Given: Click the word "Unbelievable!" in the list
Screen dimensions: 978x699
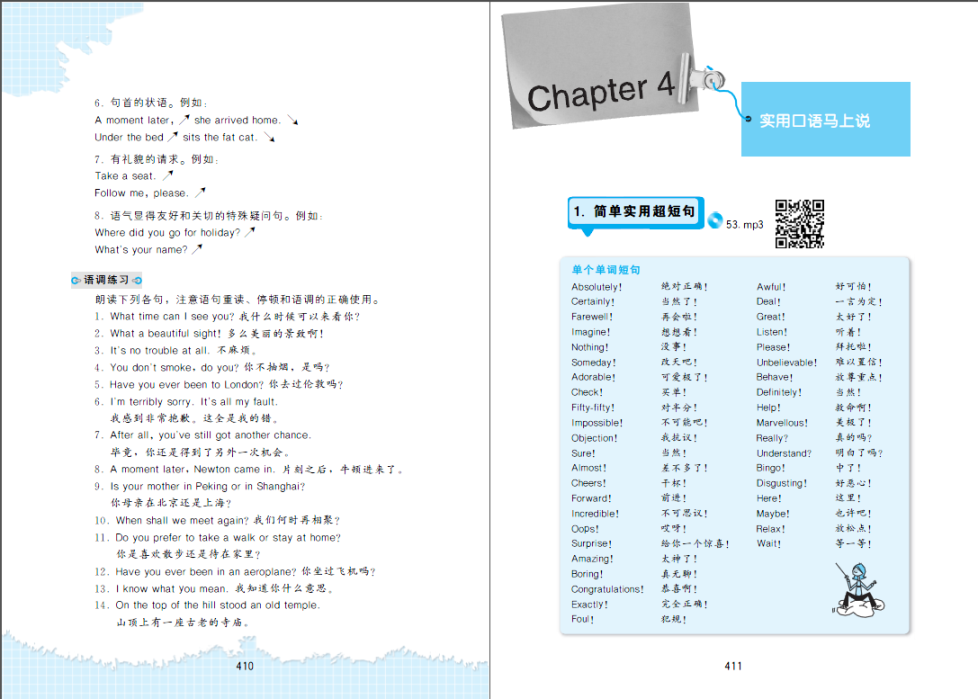Looking at the screenshot, I should pos(787,362).
